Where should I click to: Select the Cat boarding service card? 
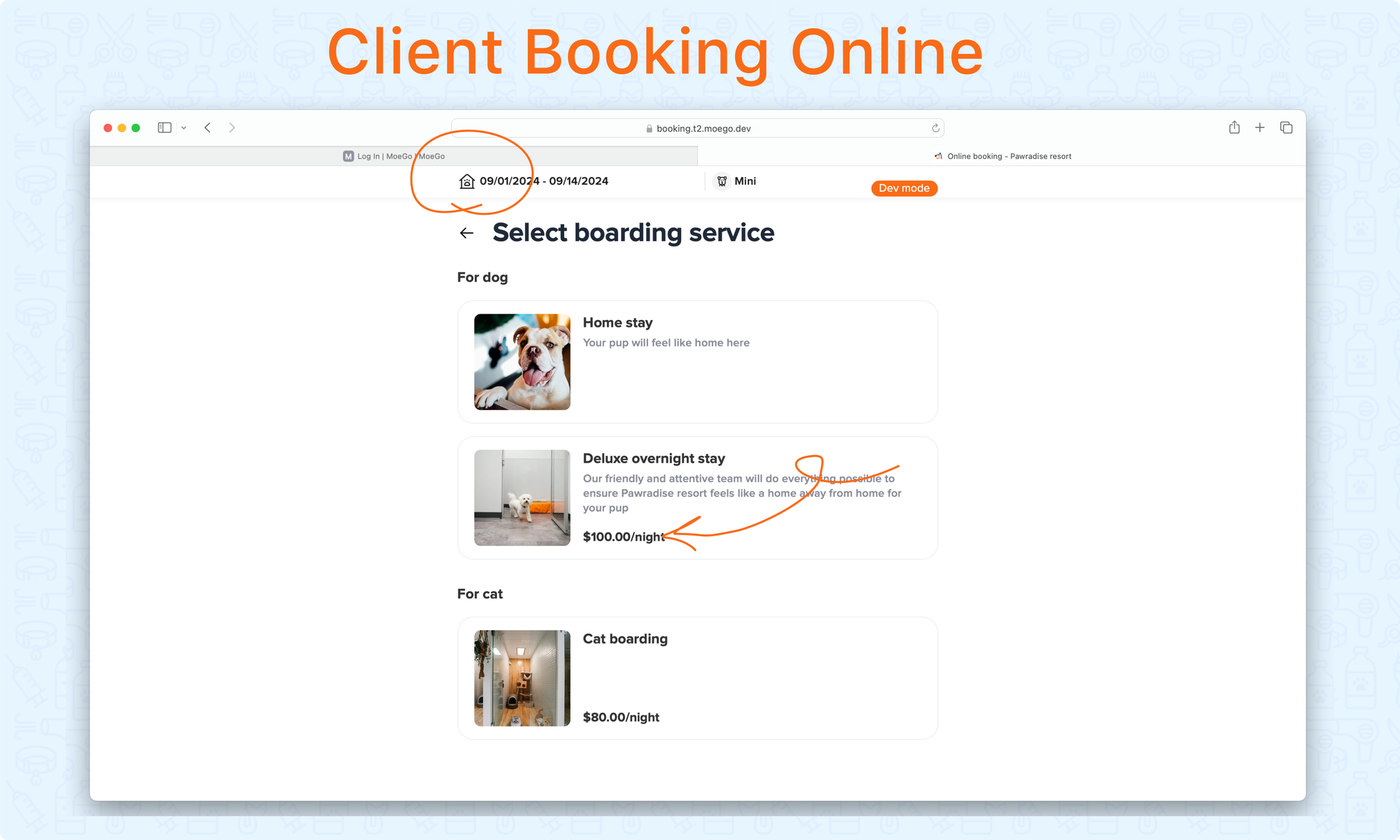(x=697, y=678)
